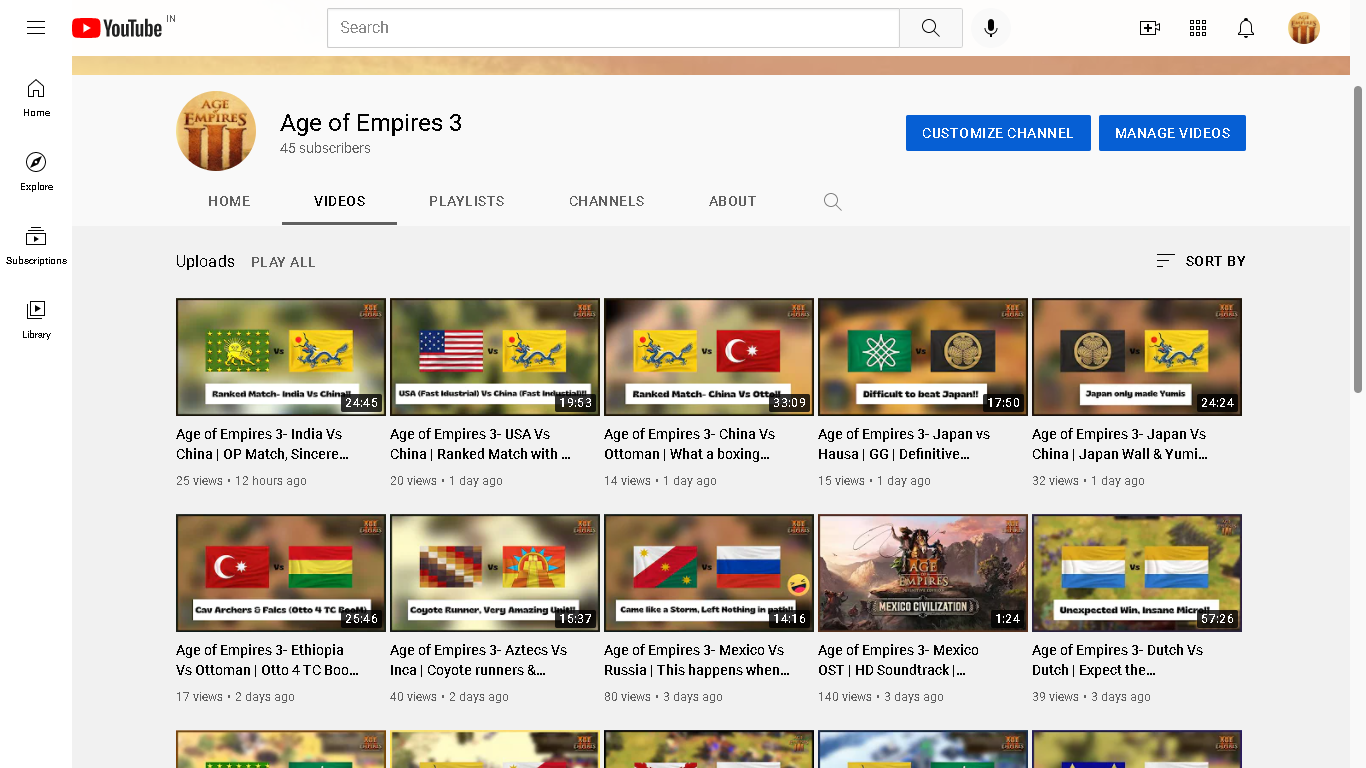The height and width of the screenshot is (768, 1366).
Task: Click the Age of Empires channel avatar
Action: coord(216,131)
